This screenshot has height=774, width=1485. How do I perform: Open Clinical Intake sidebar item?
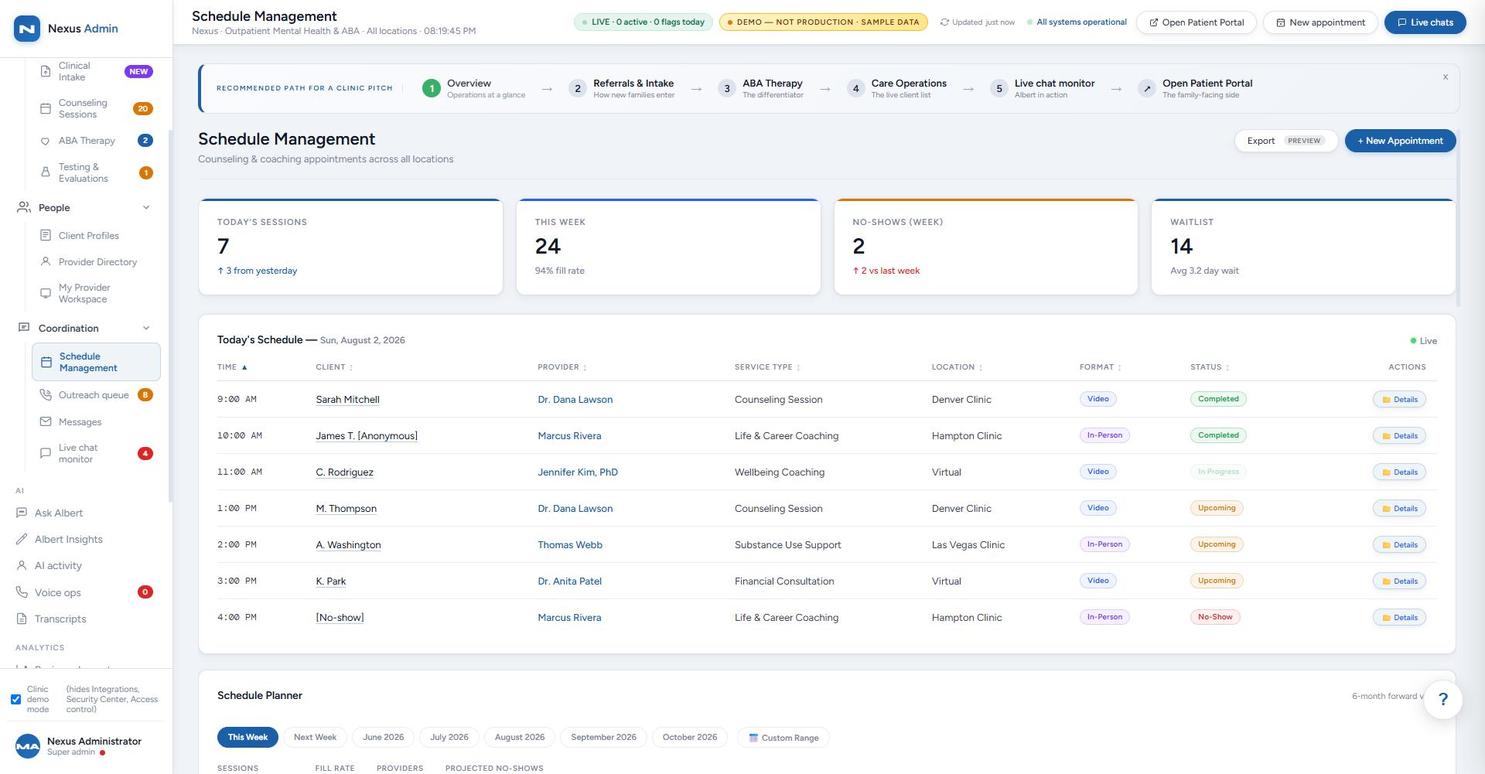point(95,71)
